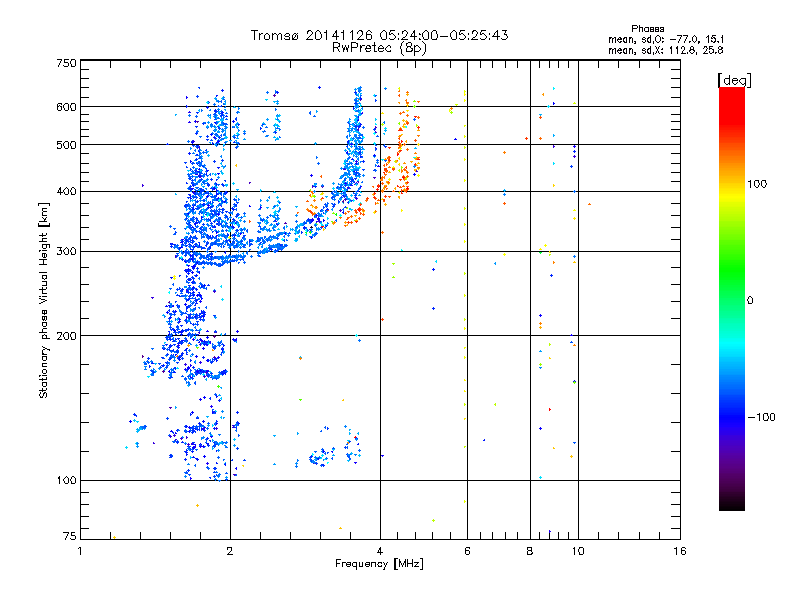
Task: Click the colorbar label '0'
Action: [749, 301]
